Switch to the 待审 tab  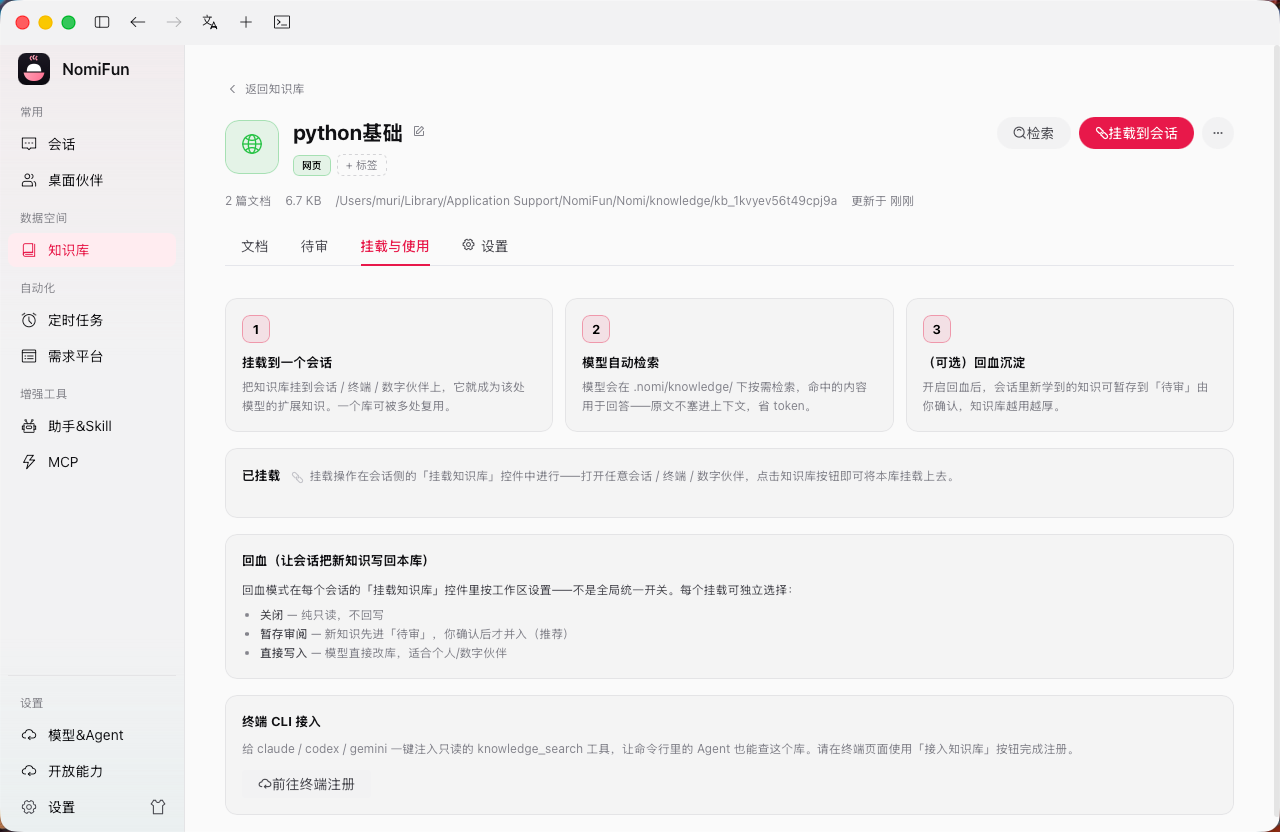(315, 246)
